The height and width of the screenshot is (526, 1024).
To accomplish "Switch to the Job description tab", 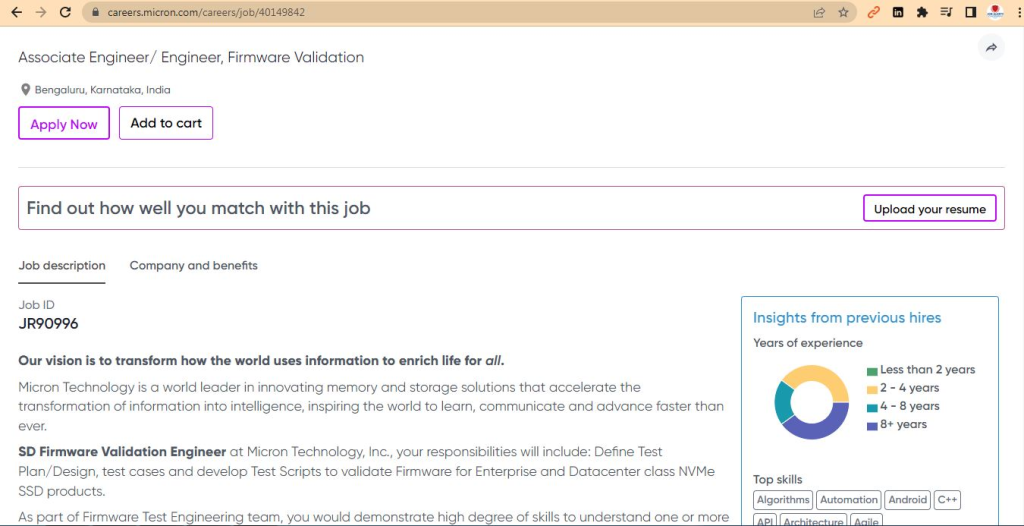I will pos(62,265).
